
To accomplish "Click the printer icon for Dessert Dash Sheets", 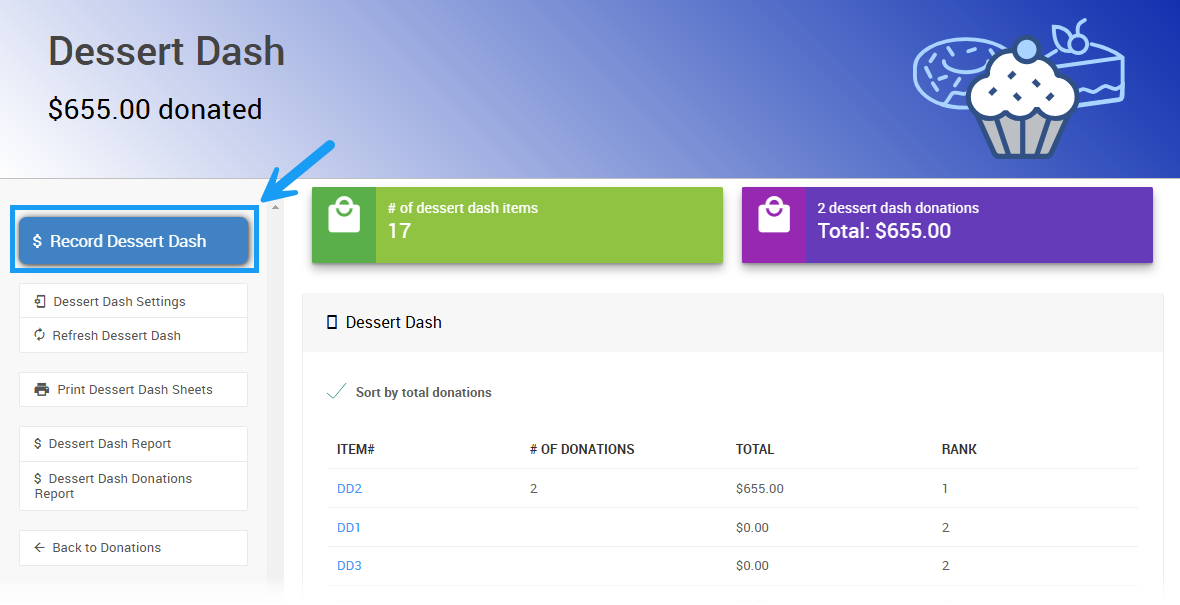I will point(42,390).
